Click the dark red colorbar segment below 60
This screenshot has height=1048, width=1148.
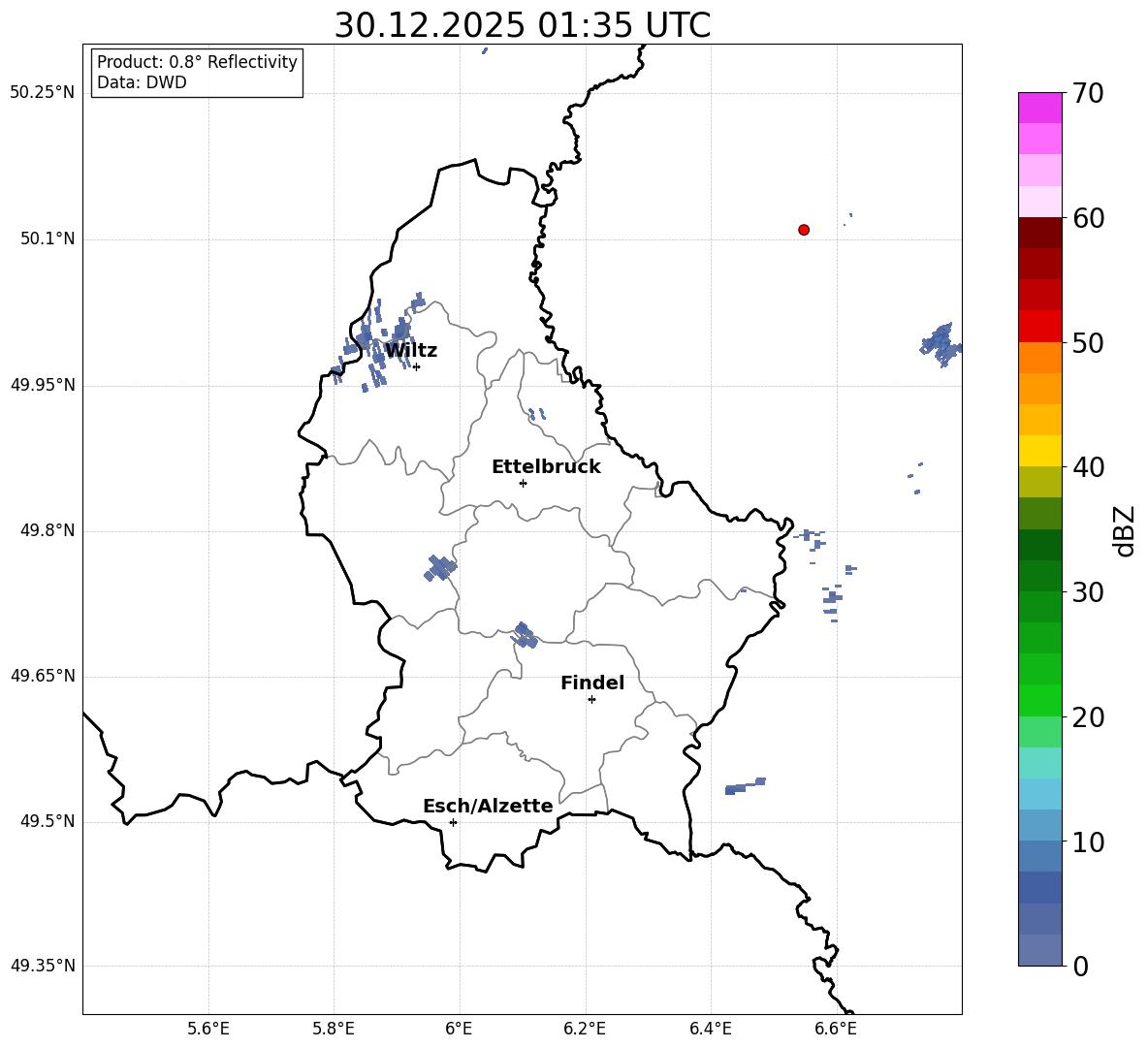(1039, 233)
